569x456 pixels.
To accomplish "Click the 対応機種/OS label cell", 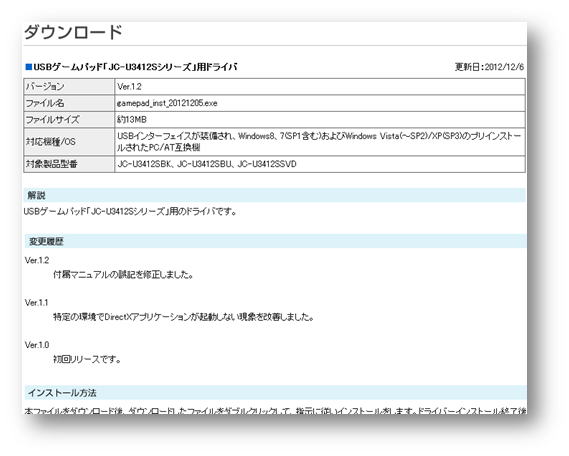I will pos(69,142).
